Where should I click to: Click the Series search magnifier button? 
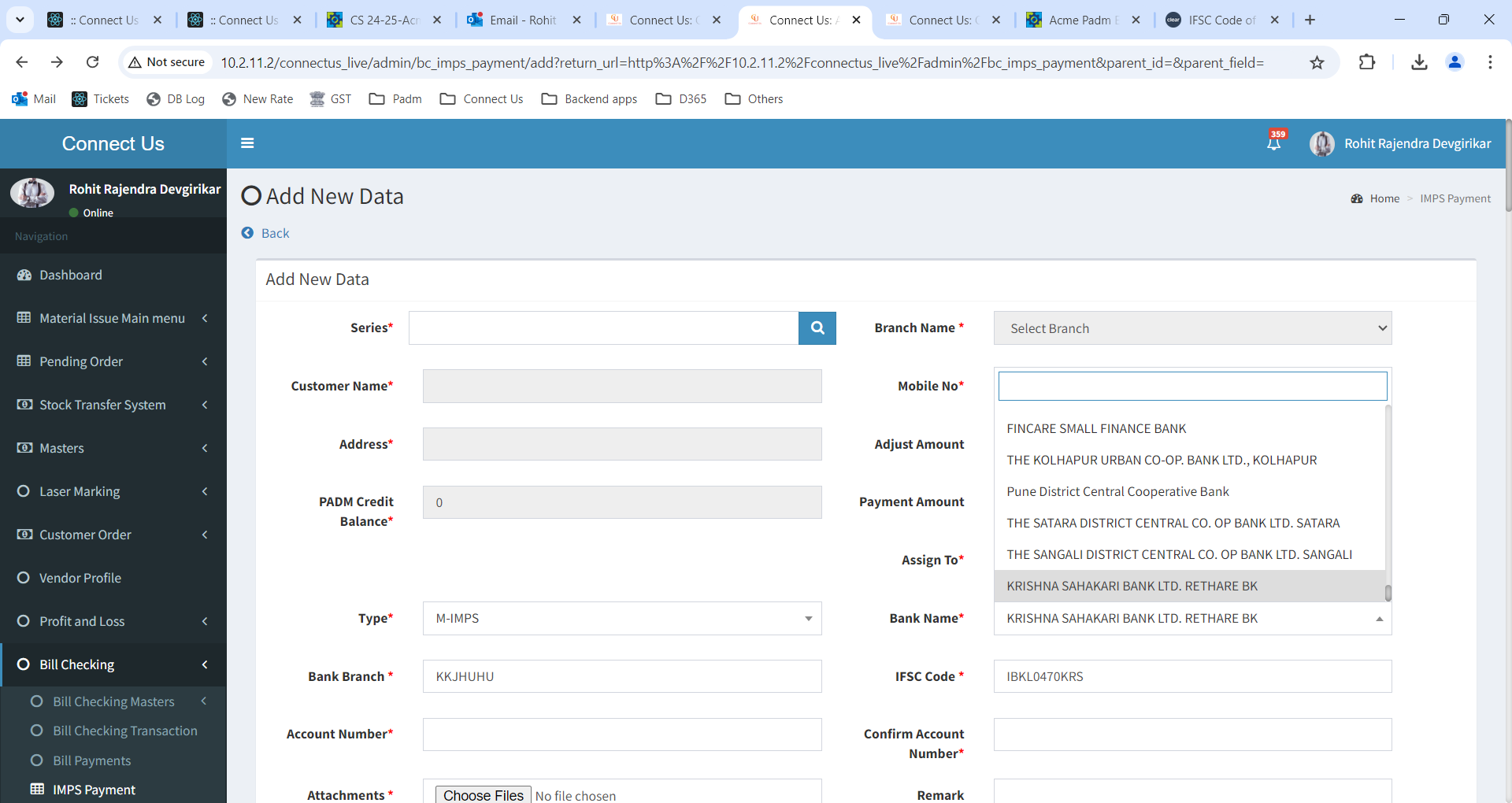[x=817, y=328]
